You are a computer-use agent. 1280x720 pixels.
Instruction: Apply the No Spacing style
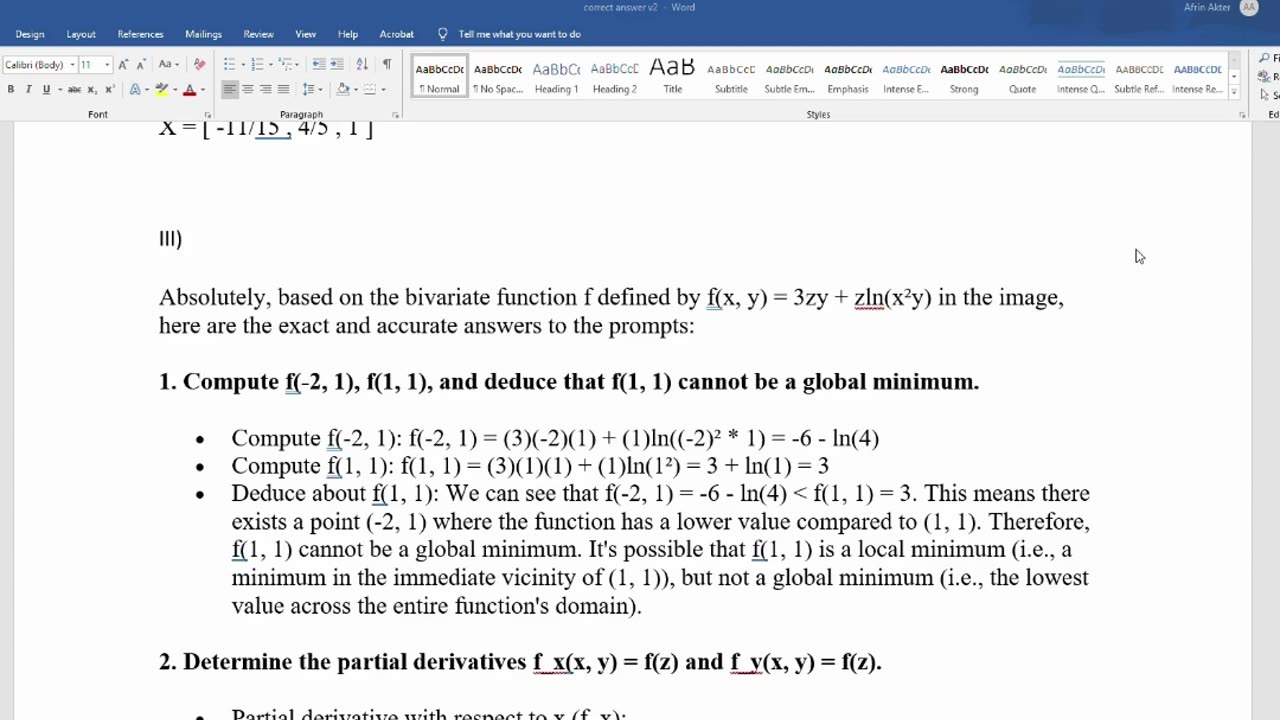coord(498,77)
